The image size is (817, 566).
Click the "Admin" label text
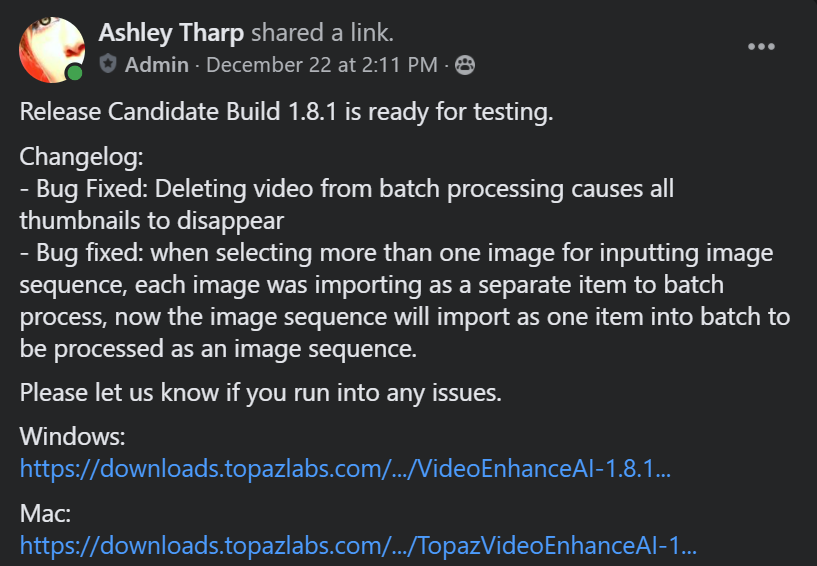[x=157, y=65]
